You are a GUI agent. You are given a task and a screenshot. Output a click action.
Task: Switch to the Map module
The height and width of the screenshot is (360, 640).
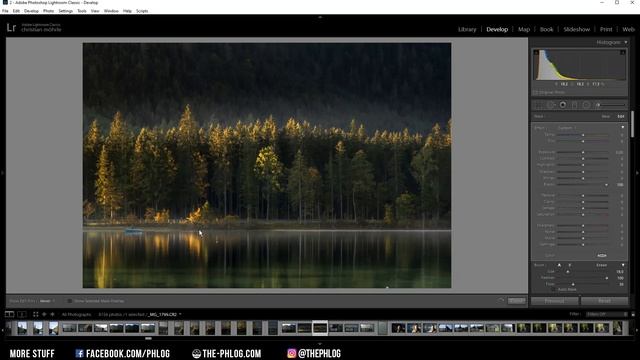(x=524, y=29)
